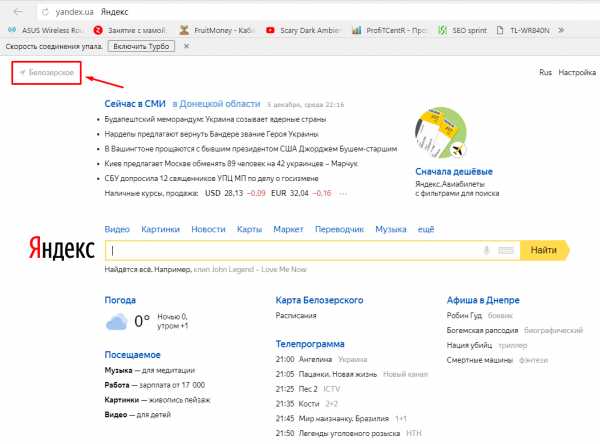Open Настройка settings menu
This screenshot has height=444, width=600.
(x=577, y=72)
